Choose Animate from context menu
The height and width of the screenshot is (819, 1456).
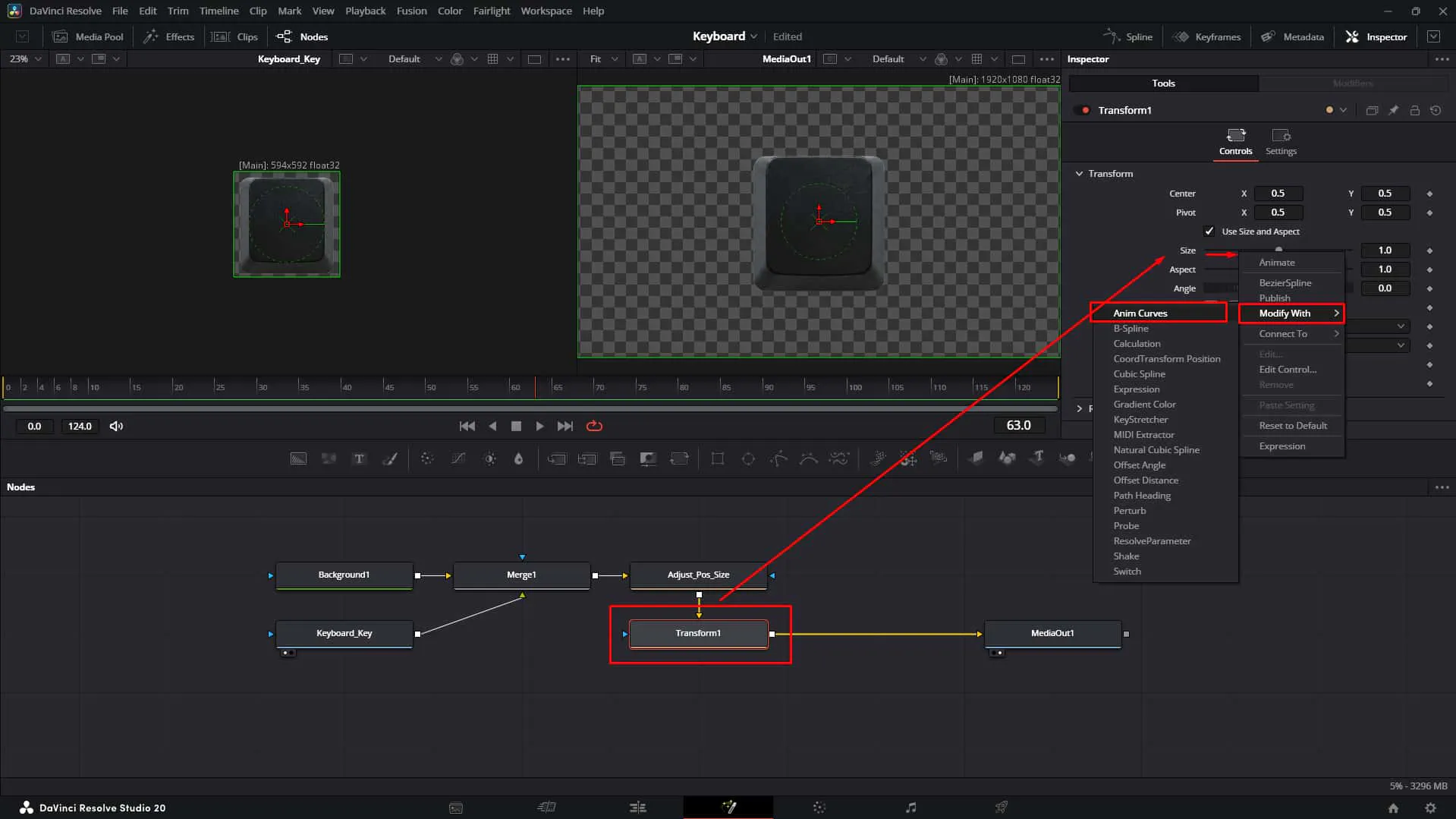point(1292,263)
